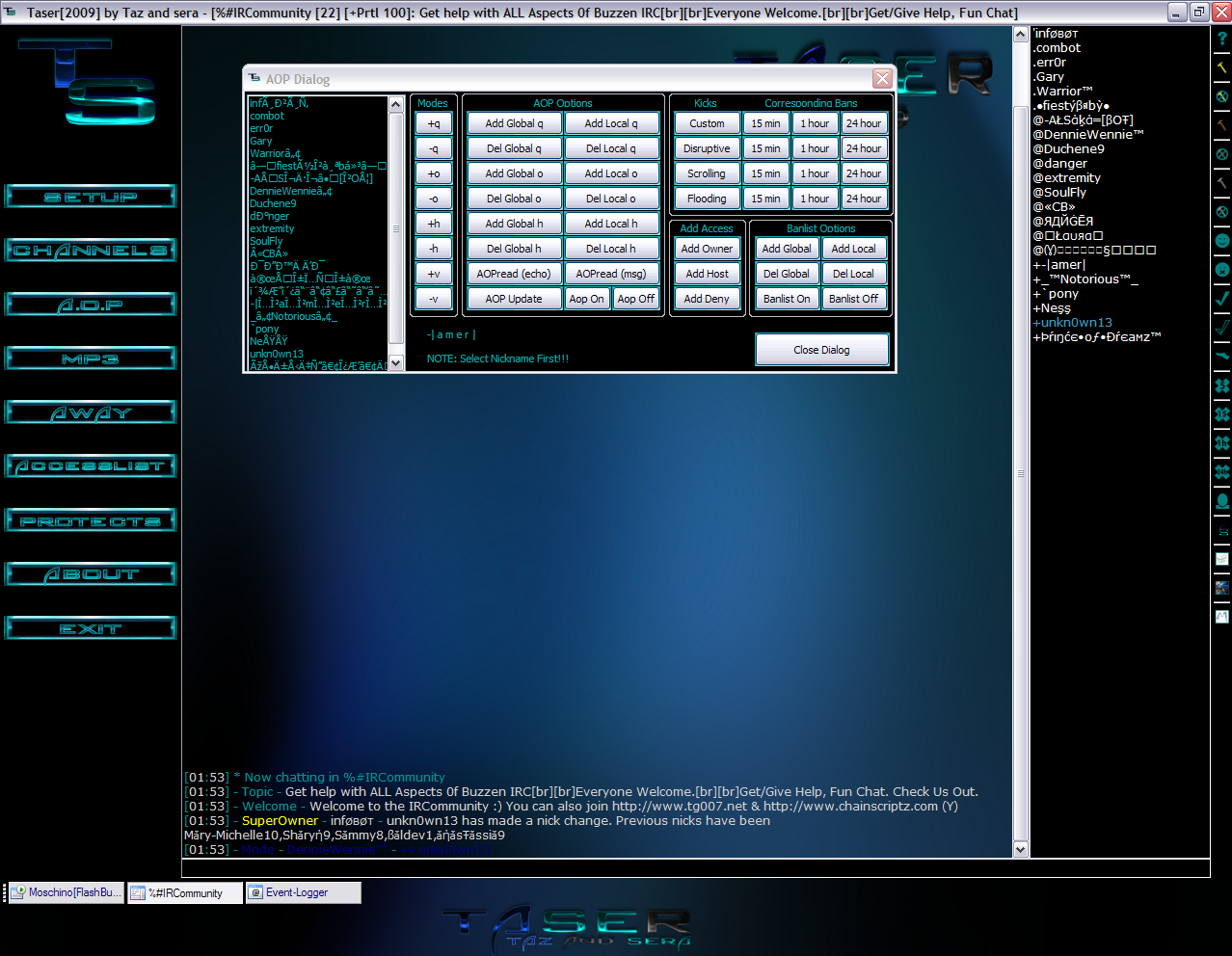Open the PROTECTS sidebar menu
1232x956 pixels.
(91, 520)
